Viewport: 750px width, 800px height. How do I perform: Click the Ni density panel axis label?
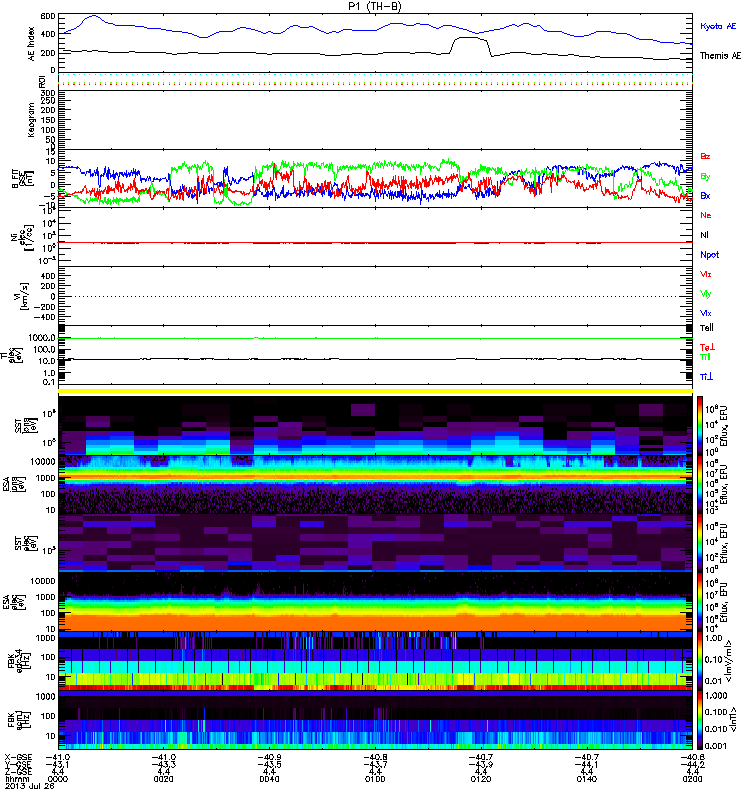[23, 237]
